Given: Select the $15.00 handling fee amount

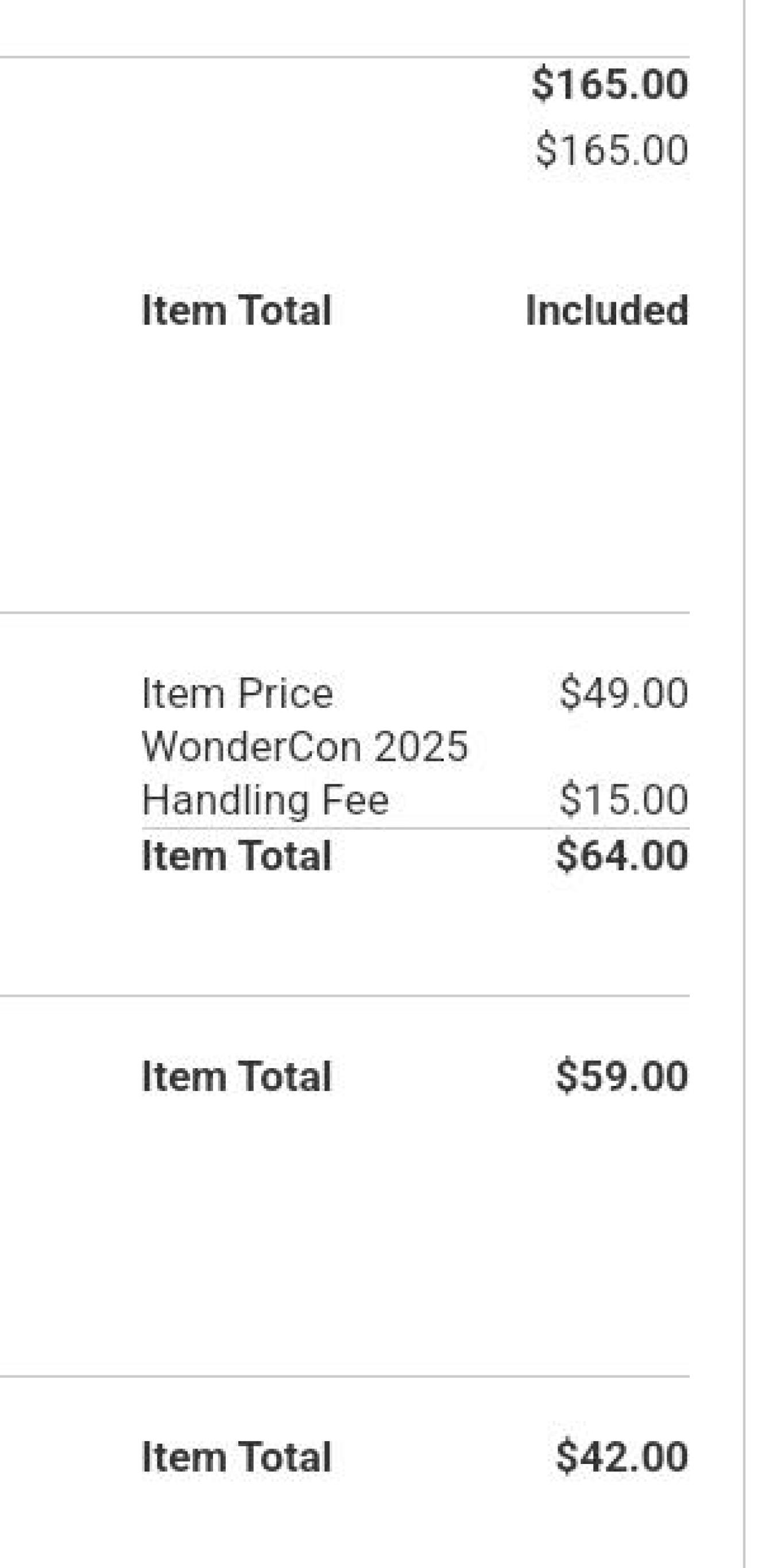Looking at the screenshot, I should tap(624, 799).
